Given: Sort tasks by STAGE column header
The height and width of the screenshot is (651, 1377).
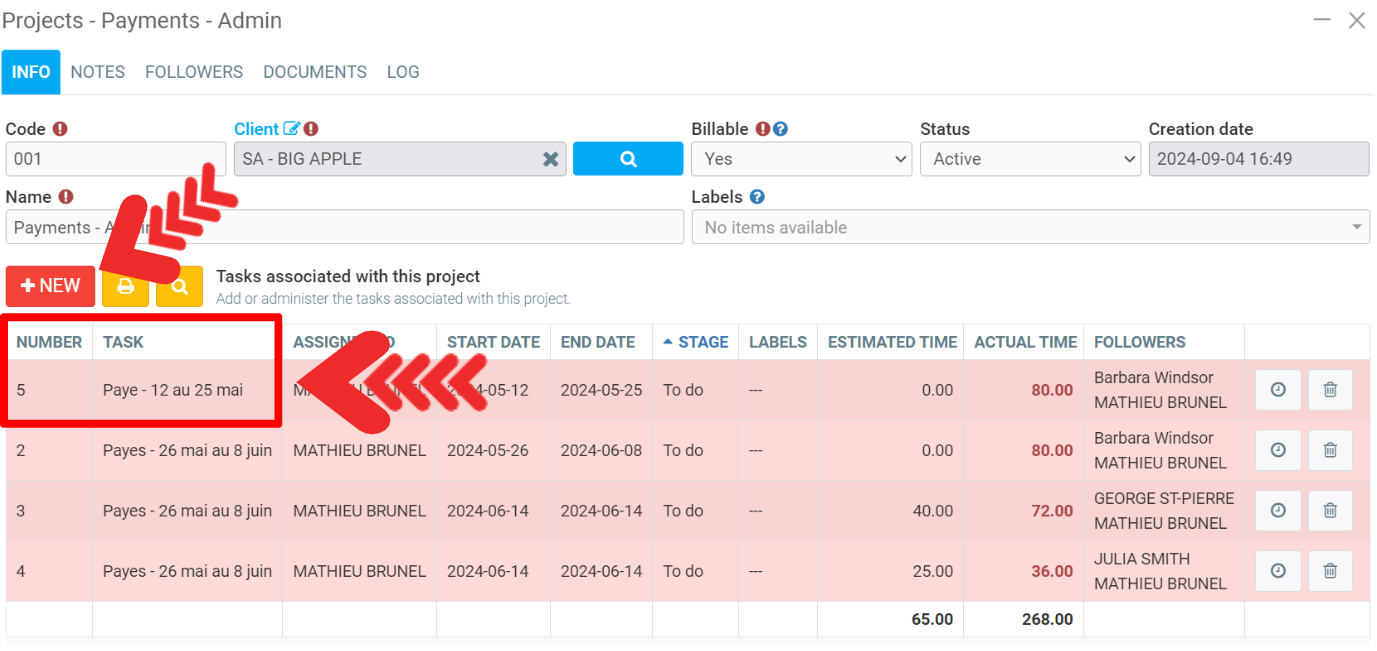Looking at the screenshot, I should click(702, 342).
